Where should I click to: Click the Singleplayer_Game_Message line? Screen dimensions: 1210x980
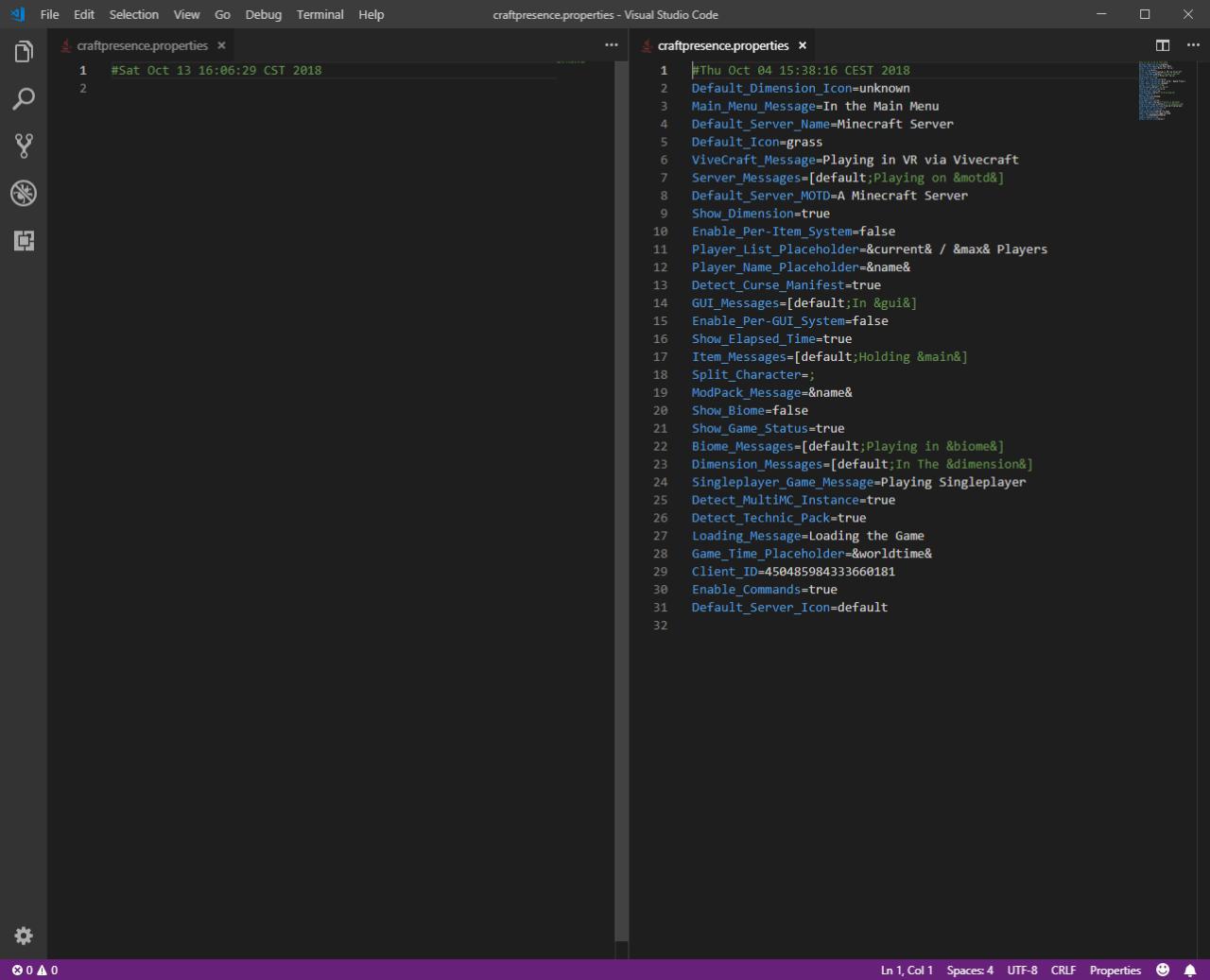(858, 483)
